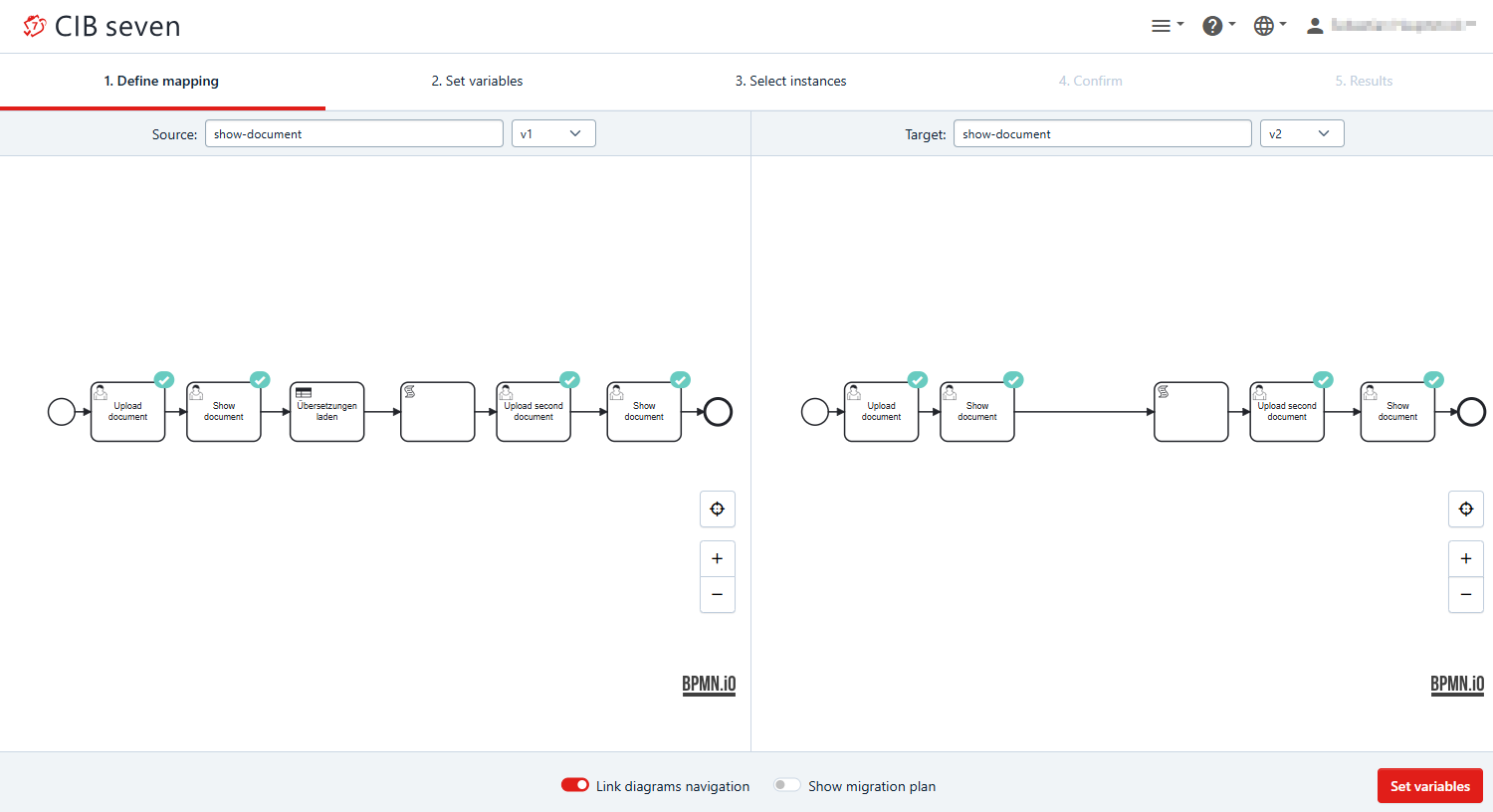Reset source diagram viewport with crosshair button
The height and width of the screenshot is (812, 1493).
717,509
